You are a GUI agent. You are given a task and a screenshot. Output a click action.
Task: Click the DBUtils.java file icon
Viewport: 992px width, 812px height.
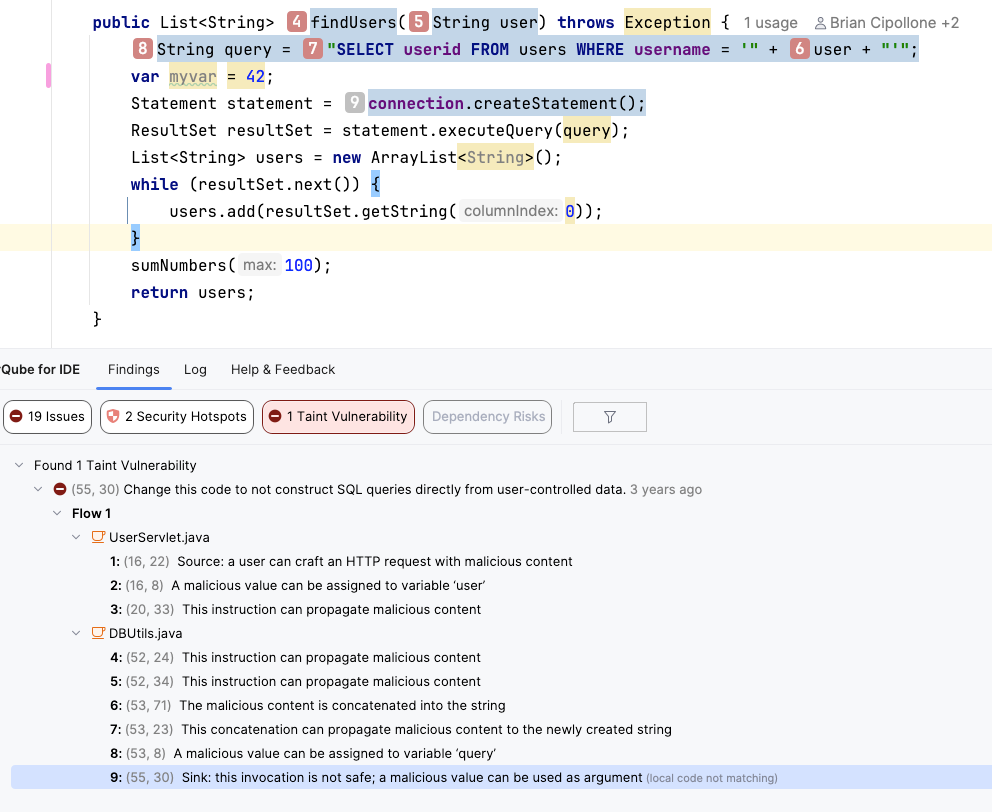(98, 633)
